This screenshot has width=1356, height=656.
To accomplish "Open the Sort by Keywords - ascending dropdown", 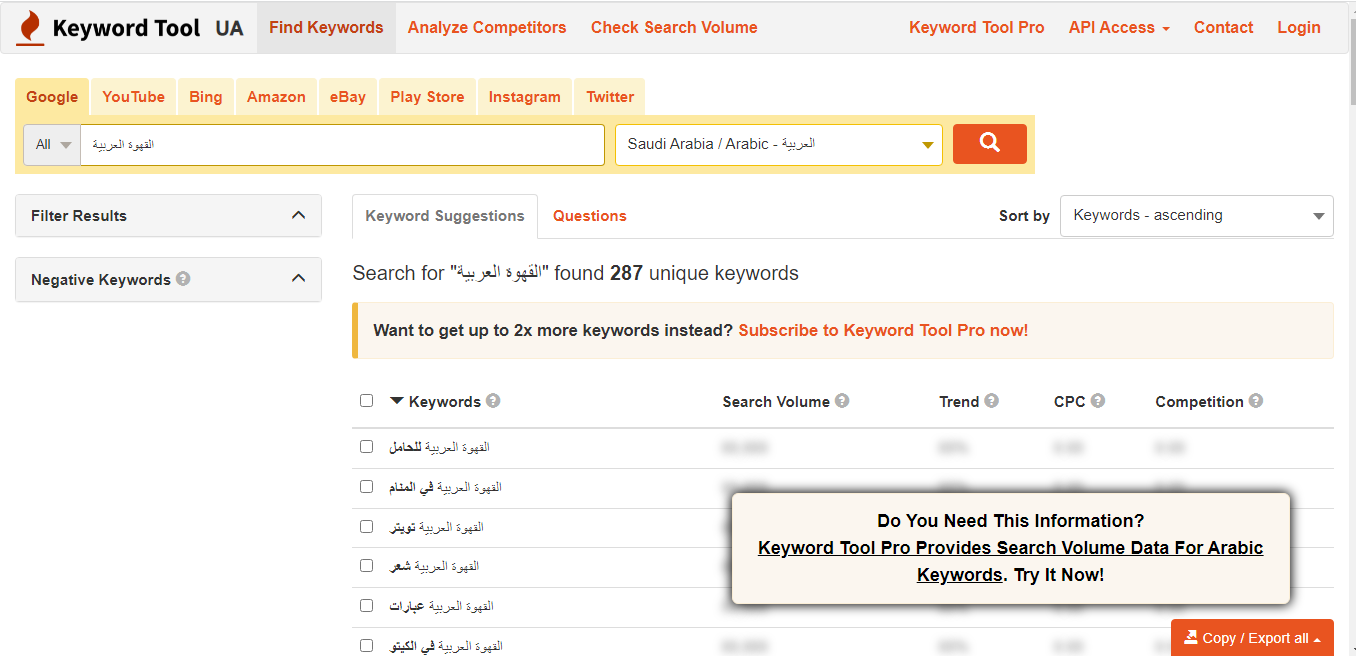I will [1196, 215].
